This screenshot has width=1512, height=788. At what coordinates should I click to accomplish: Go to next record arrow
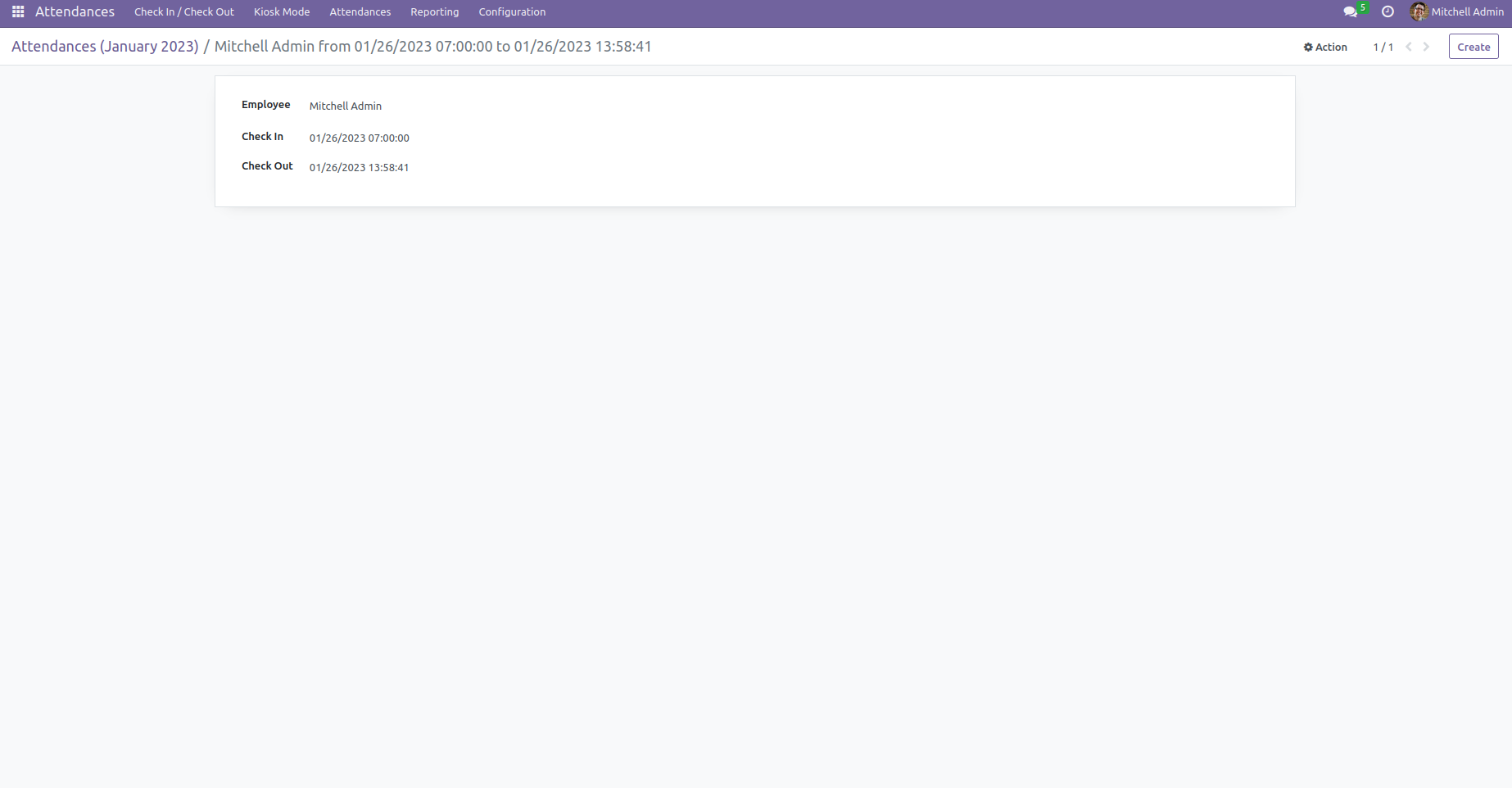(1426, 47)
